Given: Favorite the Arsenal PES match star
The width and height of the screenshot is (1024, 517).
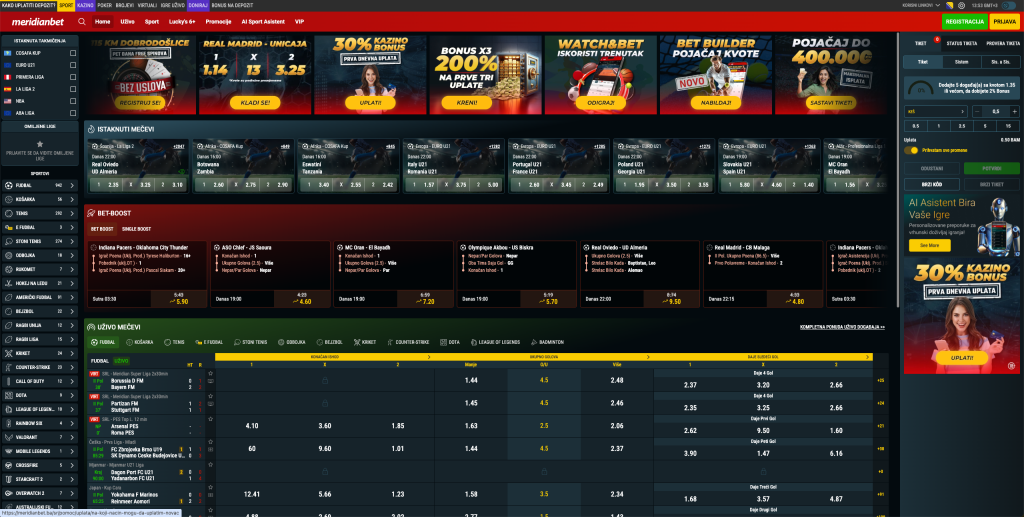Looking at the screenshot, I should tap(210, 419).
